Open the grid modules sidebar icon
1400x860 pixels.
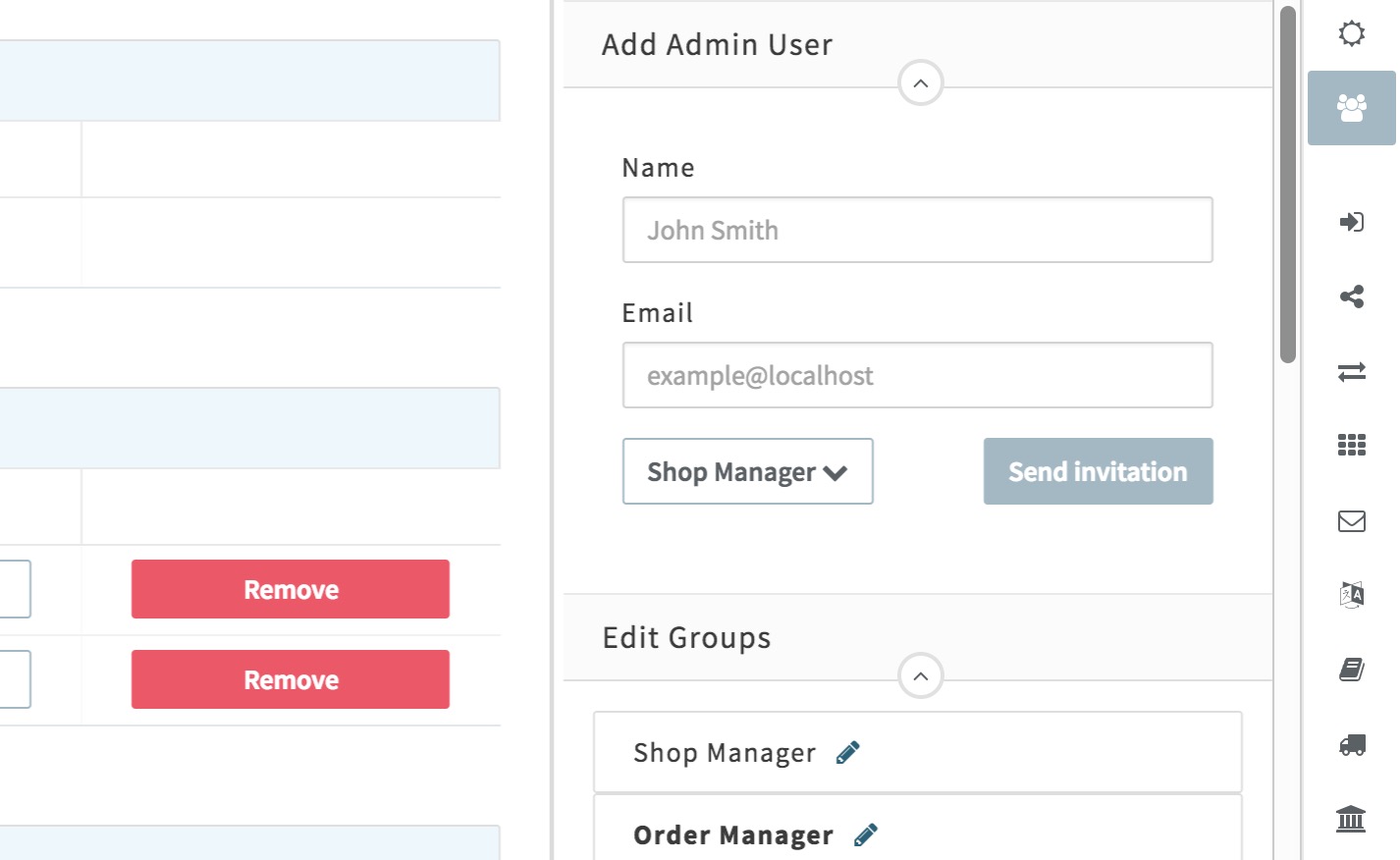1352,446
